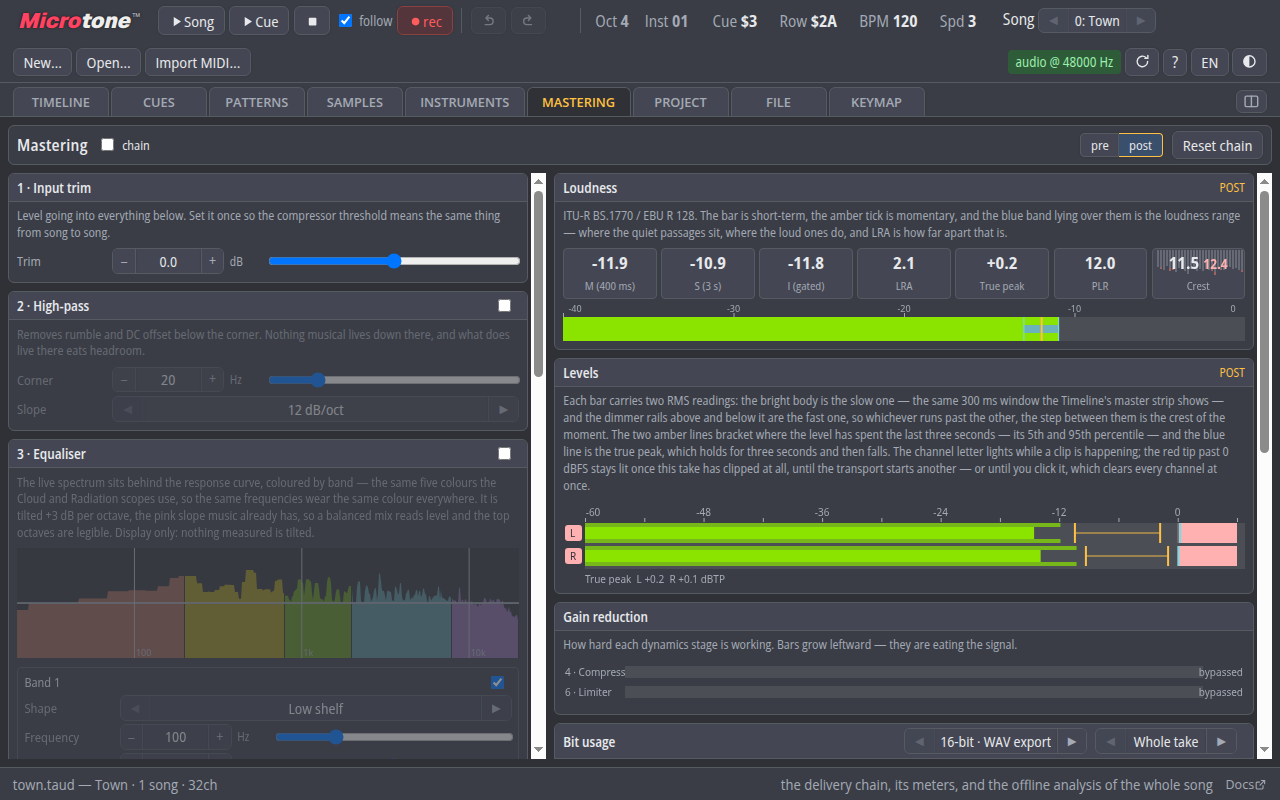This screenshot has width=1280, height=800.
Task: Switch to the INSTRUMENTS tab
Action: tap(464, 102)
